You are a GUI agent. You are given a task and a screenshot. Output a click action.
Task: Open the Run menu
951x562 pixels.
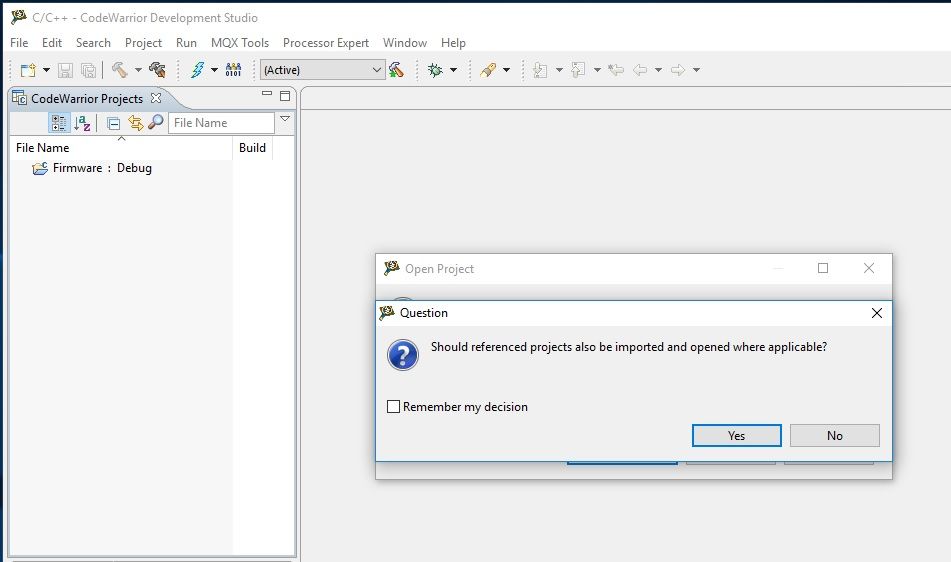(186, 43)
